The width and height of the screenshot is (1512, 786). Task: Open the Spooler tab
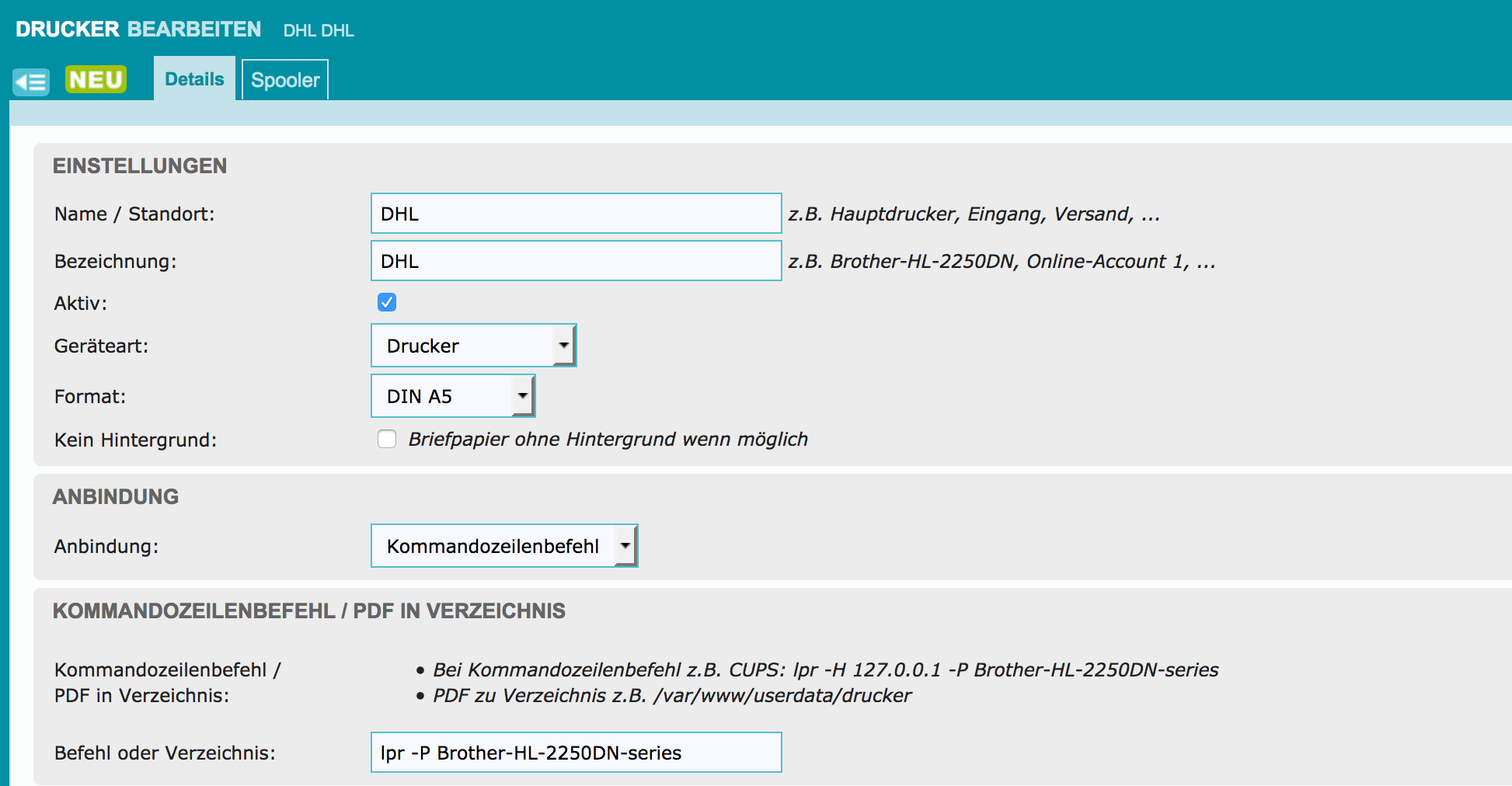point(285,80)
